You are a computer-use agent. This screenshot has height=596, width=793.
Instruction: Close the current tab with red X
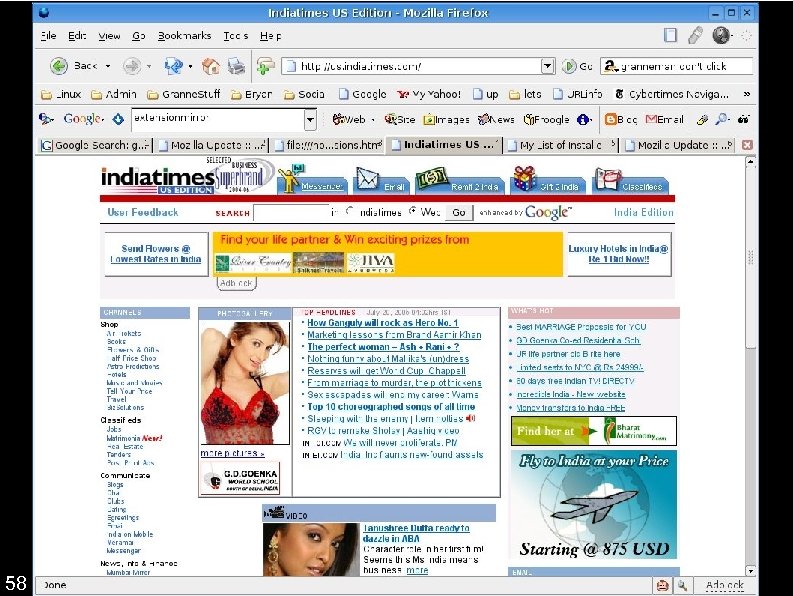[746, 145]
